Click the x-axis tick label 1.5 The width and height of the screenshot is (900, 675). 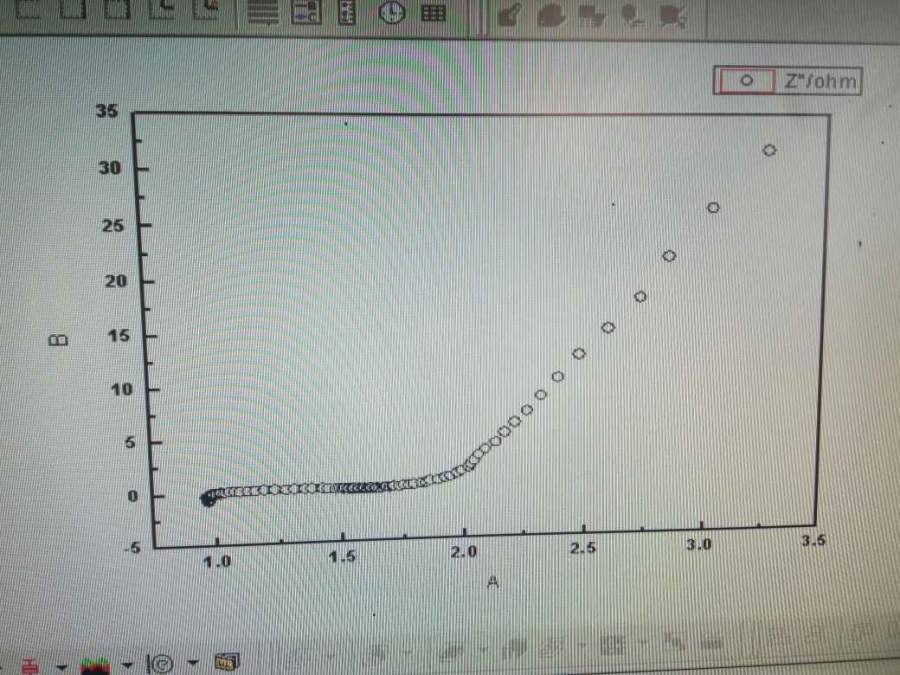point(342,556)
